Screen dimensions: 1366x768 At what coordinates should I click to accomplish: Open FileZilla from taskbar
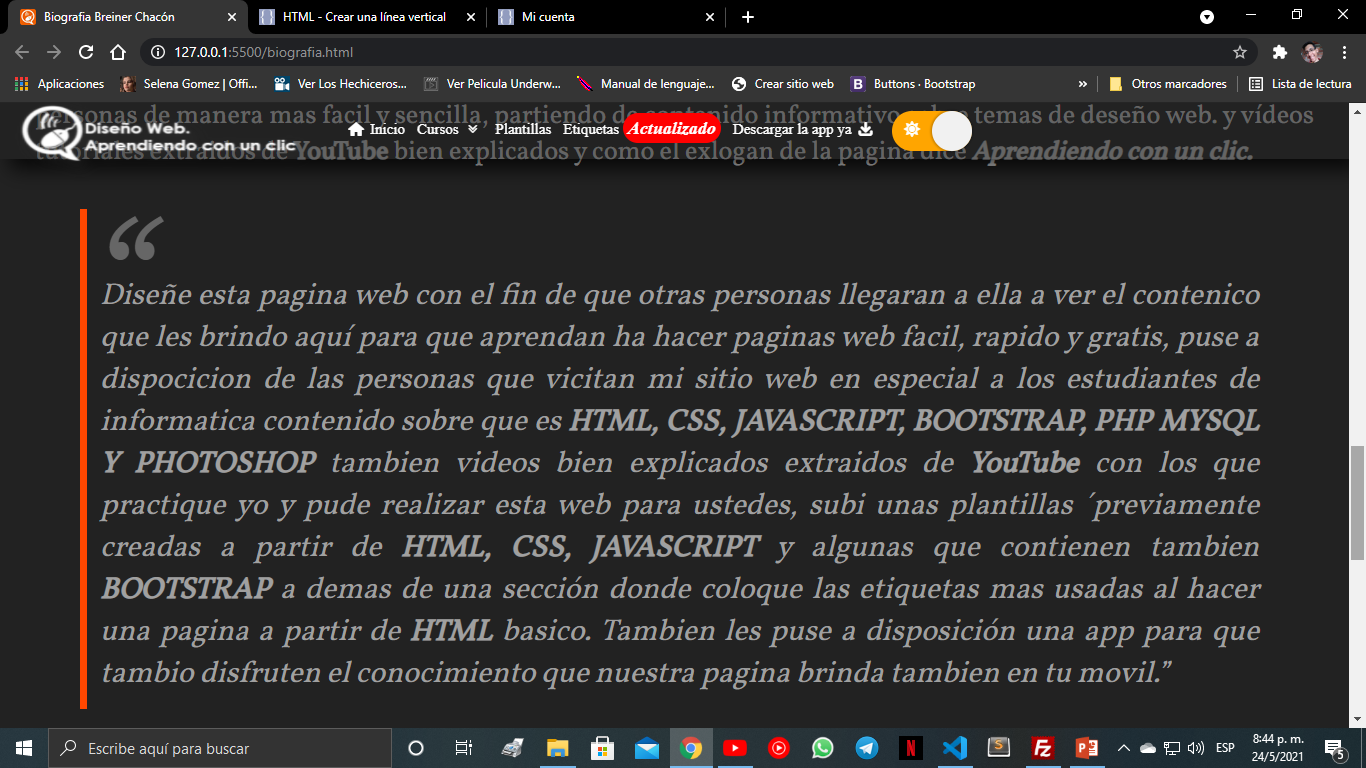tap(1043, 748)
